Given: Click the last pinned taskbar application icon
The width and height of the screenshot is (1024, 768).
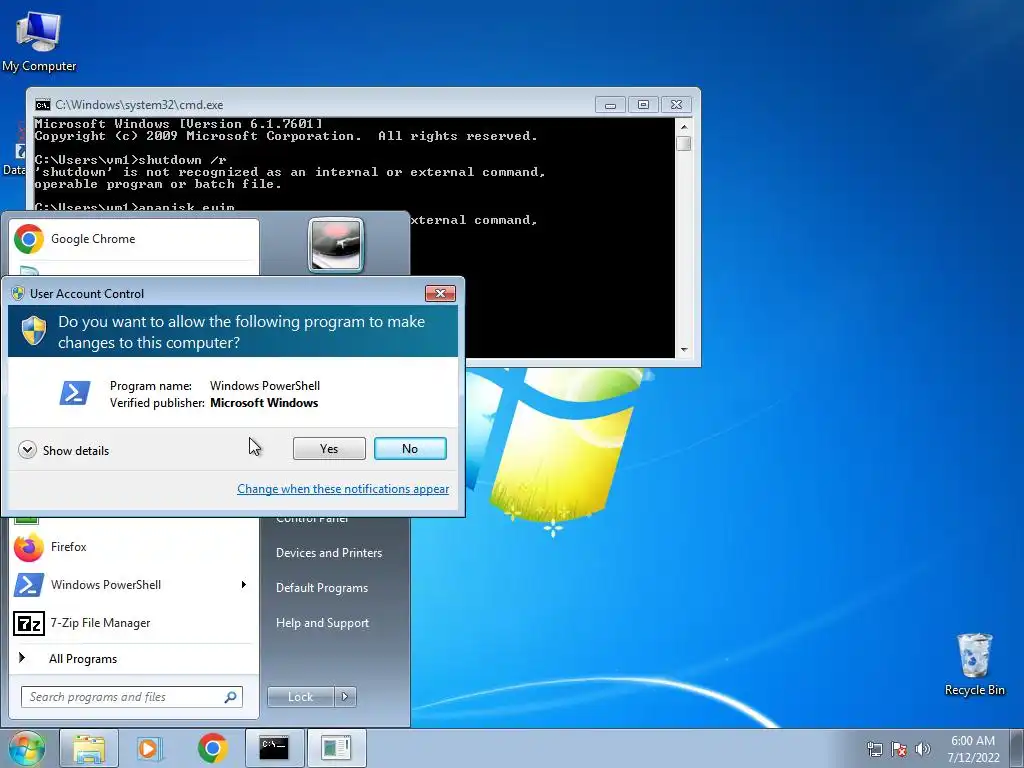Looking at the screenshot, I should (336, 748).
